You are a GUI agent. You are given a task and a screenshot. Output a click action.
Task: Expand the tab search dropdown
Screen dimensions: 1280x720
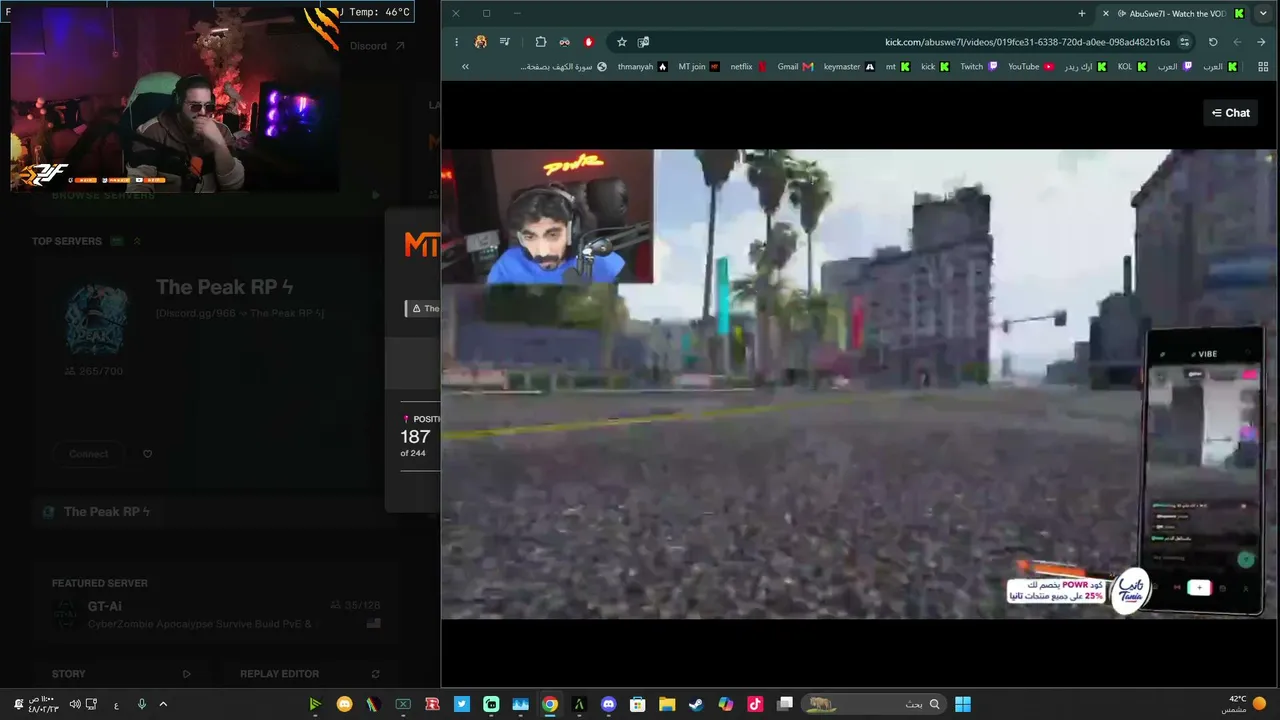coord(1263,14)
